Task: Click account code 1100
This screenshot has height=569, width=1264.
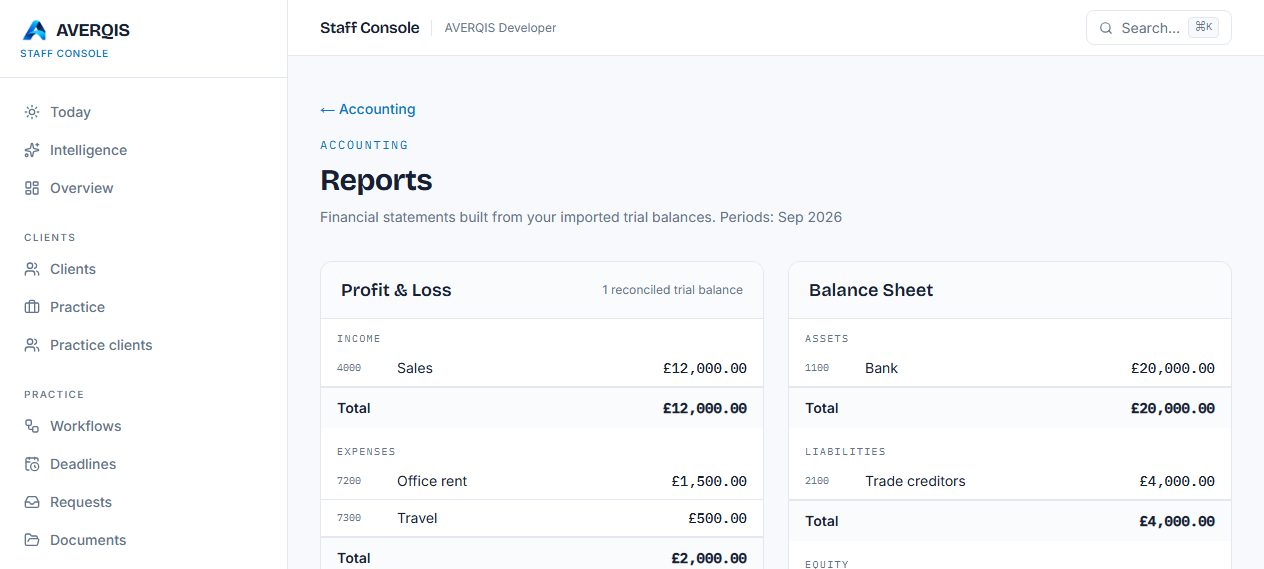Action: tap(817, 368)
